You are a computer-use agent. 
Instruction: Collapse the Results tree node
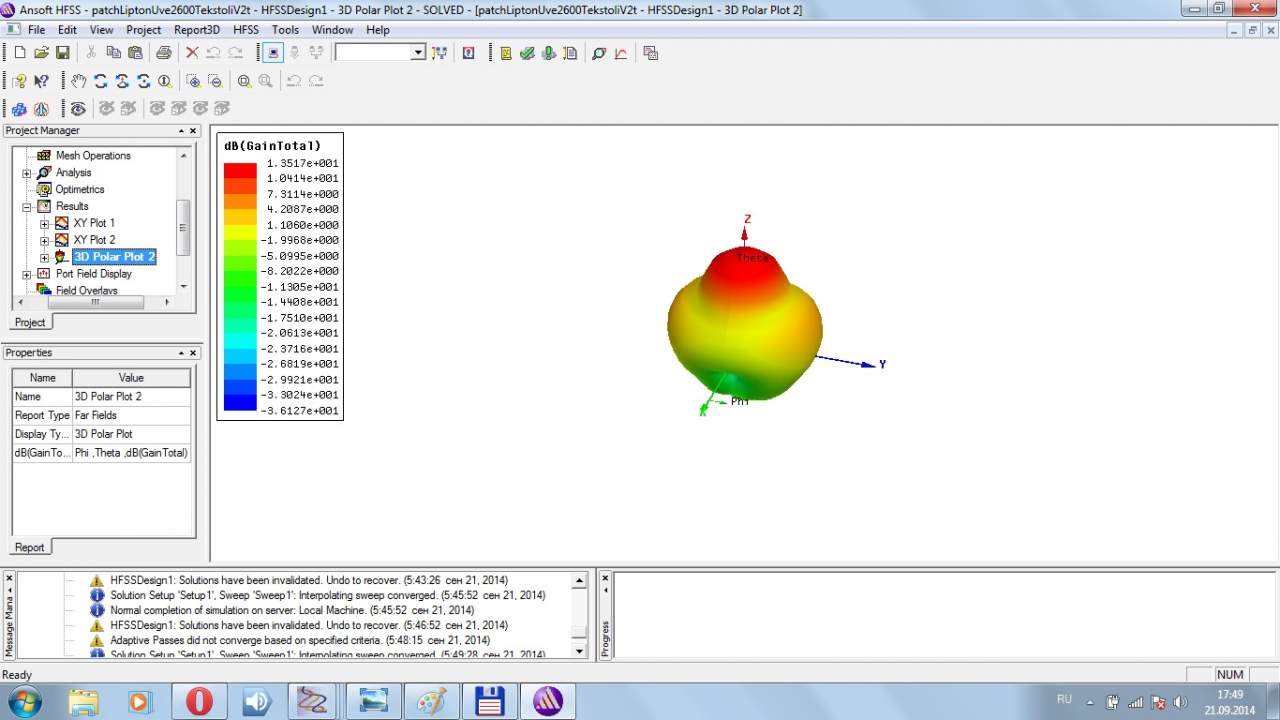point(27,206)
